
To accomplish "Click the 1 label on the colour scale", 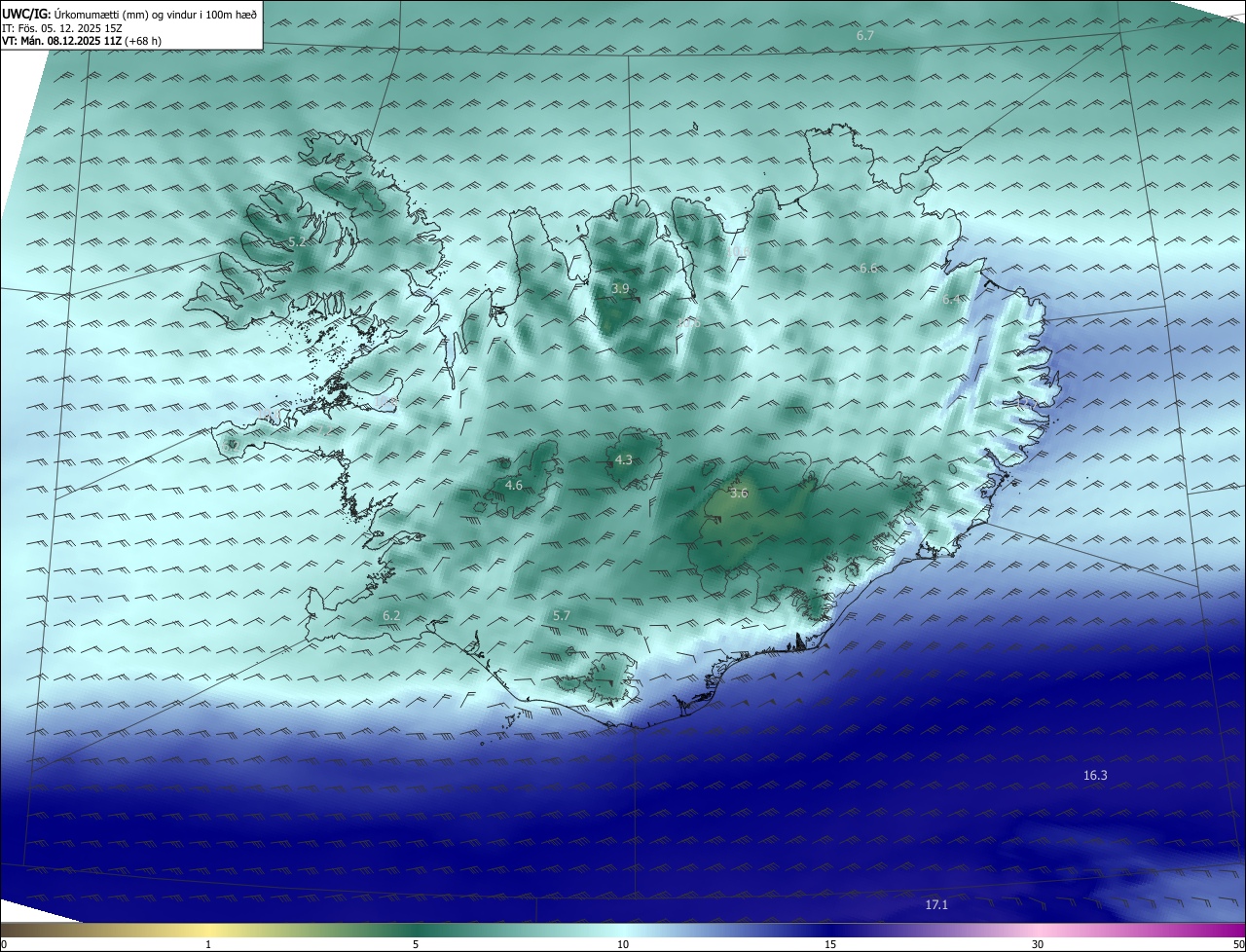I will click(x=208, y=944).
